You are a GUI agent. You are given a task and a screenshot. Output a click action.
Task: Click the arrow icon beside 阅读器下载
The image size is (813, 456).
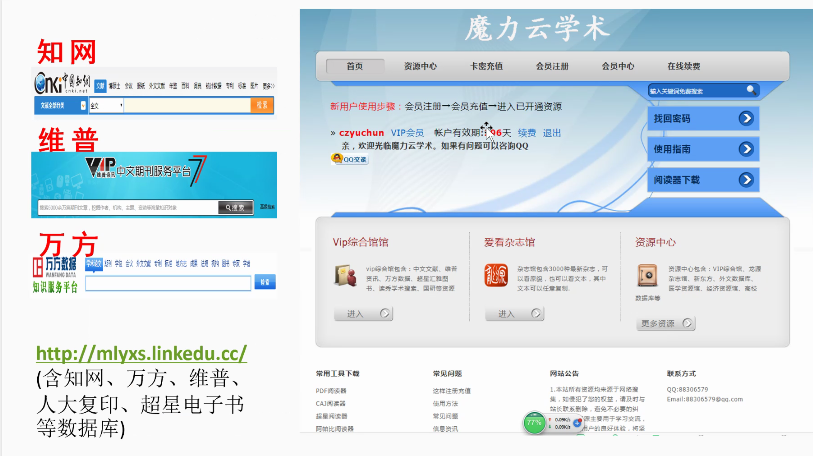(746, 179)
